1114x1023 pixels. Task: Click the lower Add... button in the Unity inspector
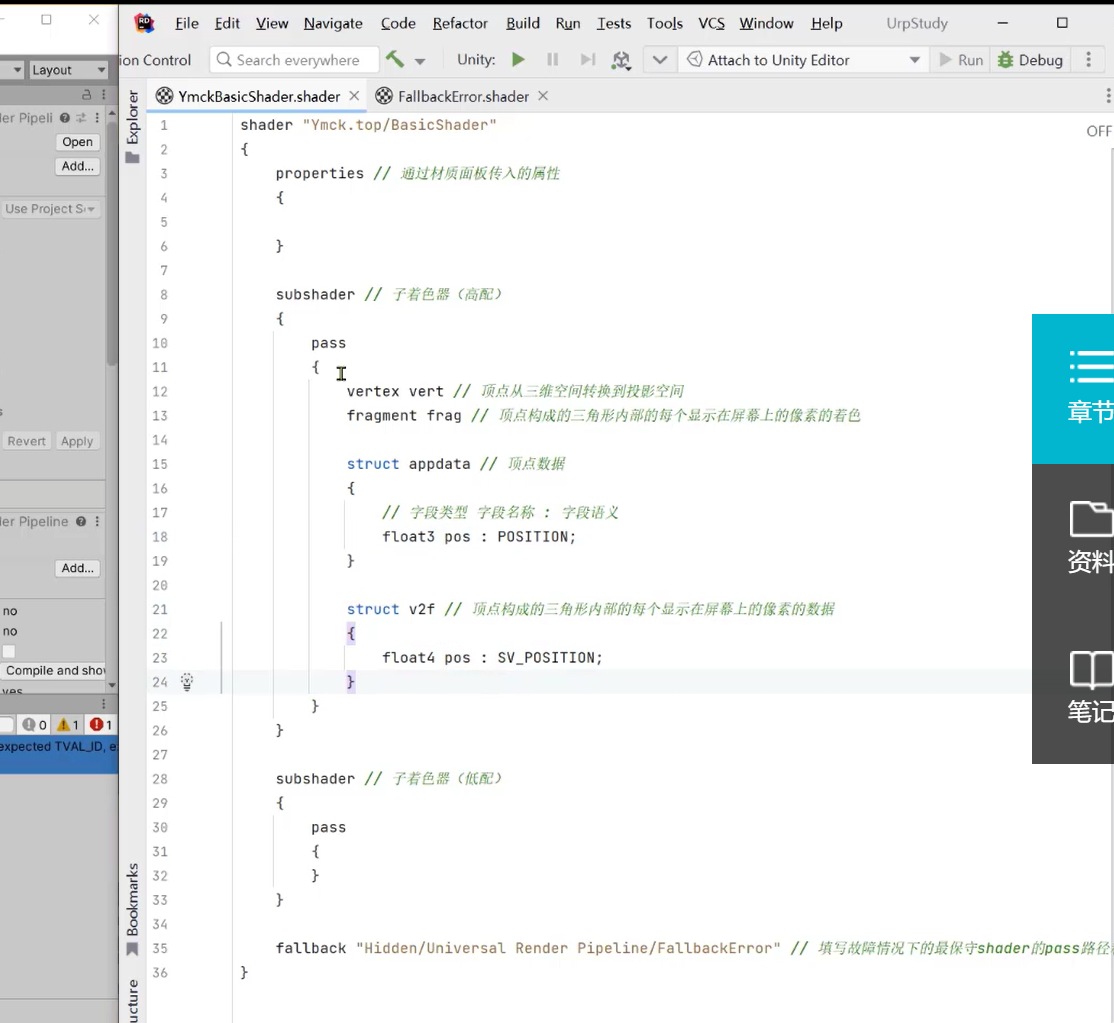(x=77, y=568)
